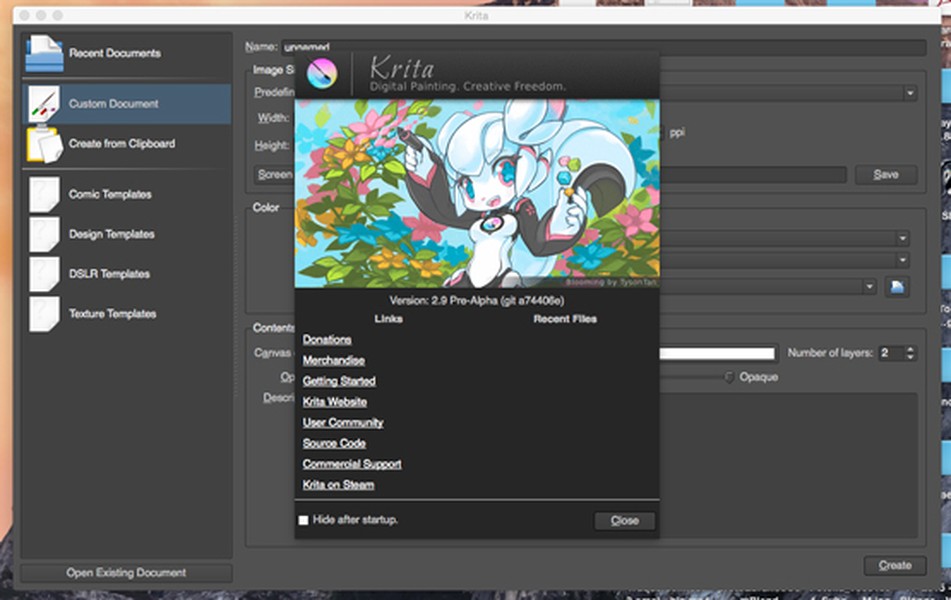
Task: Enable the Hide after startup checkbox
Action: click(x=304, y=521)
